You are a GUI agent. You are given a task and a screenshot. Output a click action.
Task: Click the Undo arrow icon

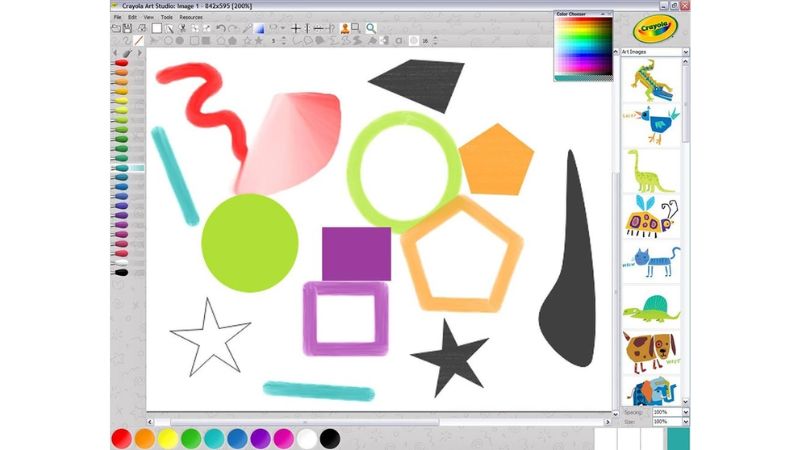point(220,29)
